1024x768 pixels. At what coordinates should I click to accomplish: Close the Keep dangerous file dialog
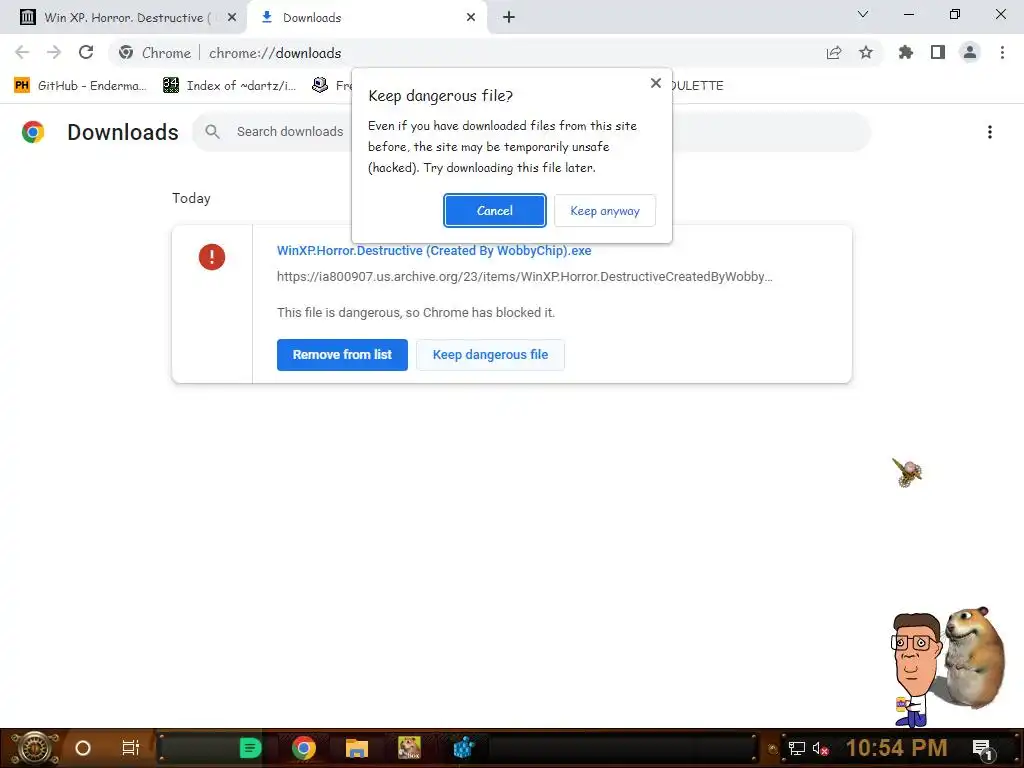[x=656, y=83]
